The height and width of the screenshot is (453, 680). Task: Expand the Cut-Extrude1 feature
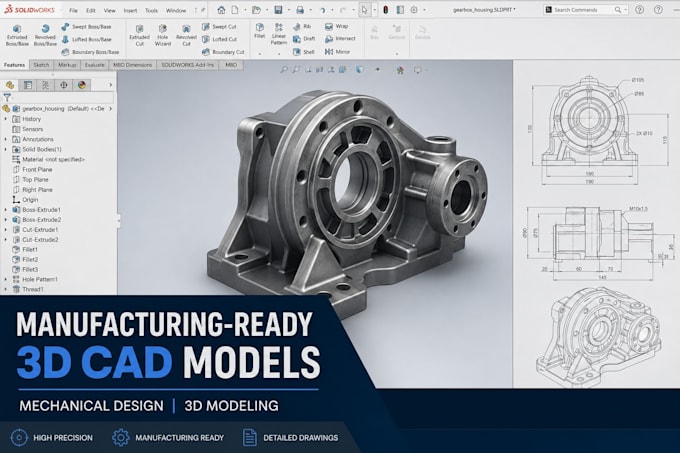tap(6, 230)
